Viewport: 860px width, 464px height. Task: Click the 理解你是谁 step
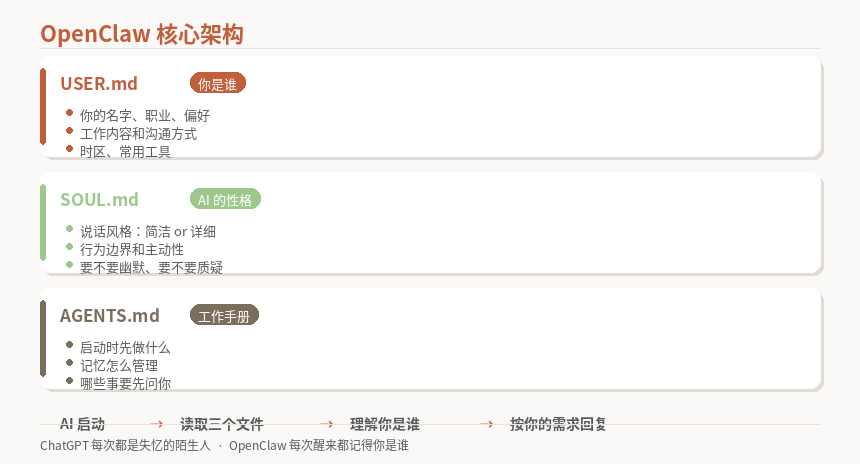(x=384, y=424)
